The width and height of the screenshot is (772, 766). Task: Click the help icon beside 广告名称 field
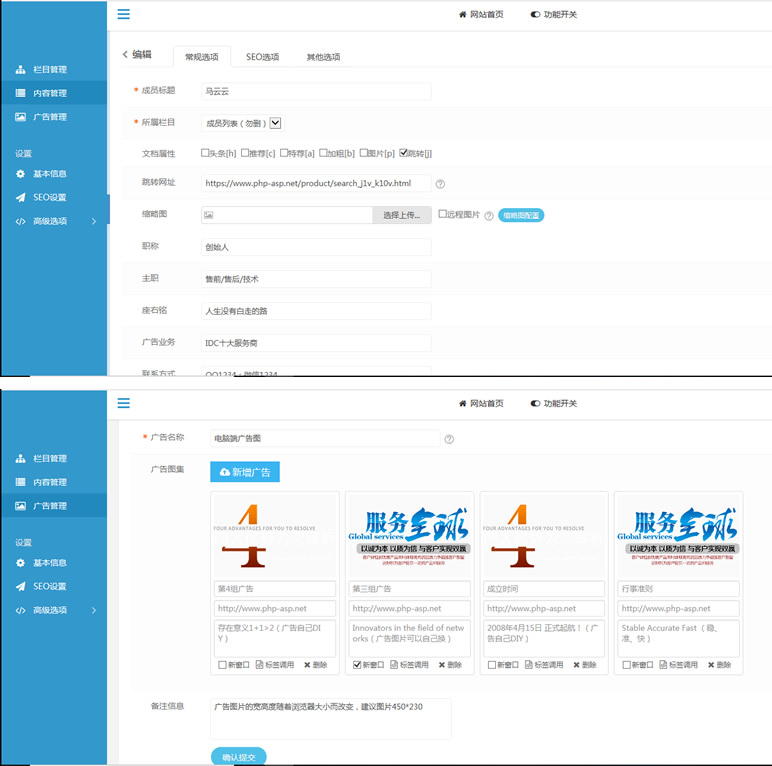pyautogui.click(x=449, y=439)
